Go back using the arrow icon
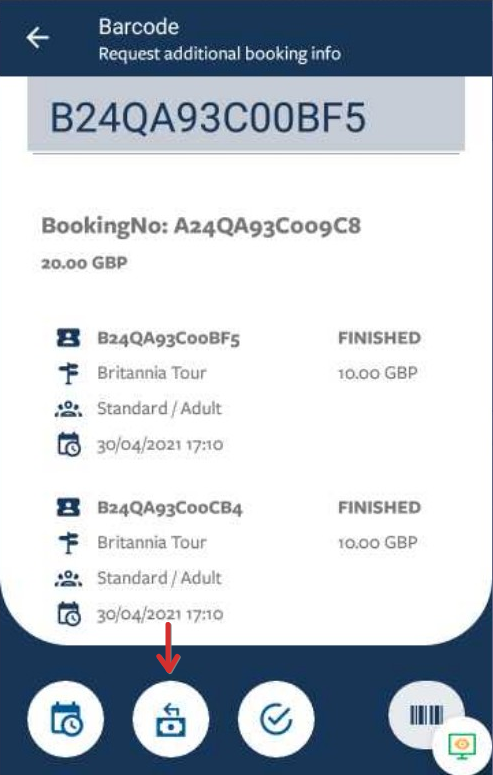 [38, 38]
